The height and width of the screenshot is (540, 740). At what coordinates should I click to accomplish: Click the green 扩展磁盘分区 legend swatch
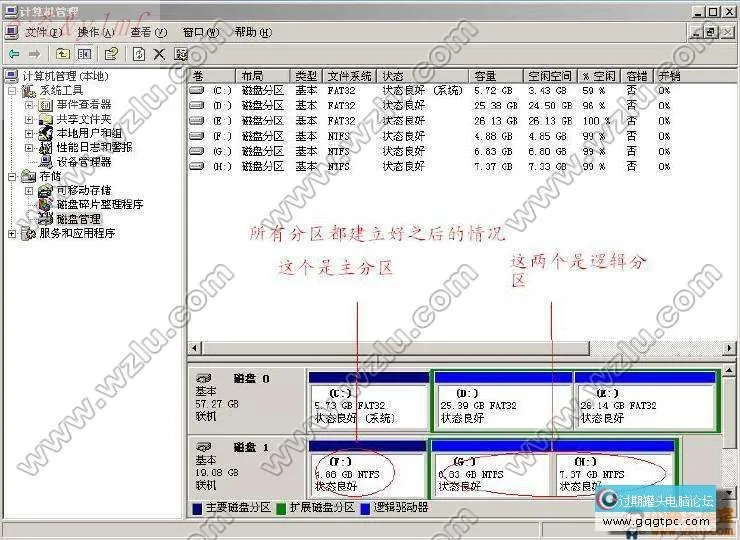pos(281,509)
